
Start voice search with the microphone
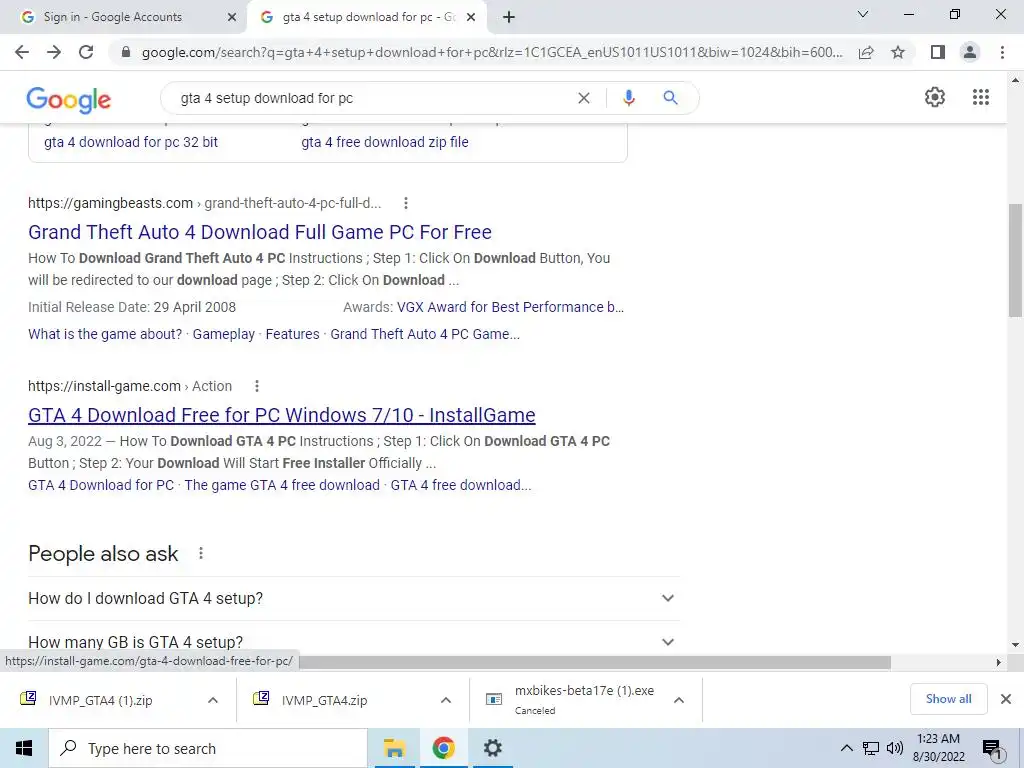tap(628, 98)
